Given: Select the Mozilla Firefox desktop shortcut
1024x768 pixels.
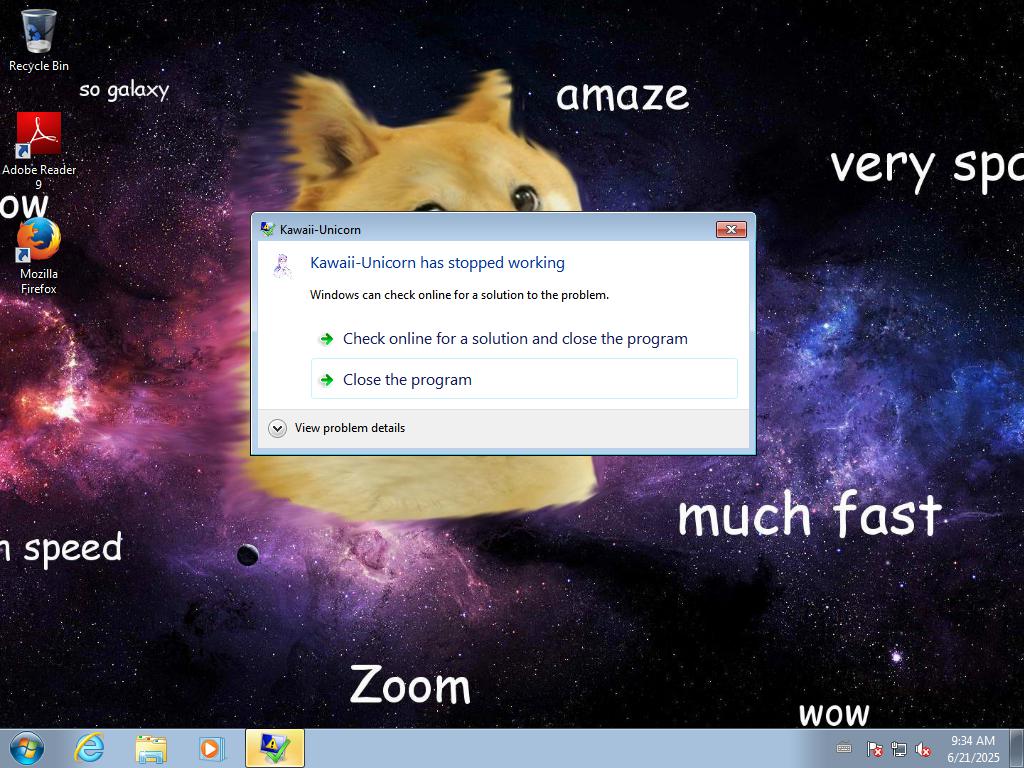Looking at the screenshot, I should click(x=39, y=256).
